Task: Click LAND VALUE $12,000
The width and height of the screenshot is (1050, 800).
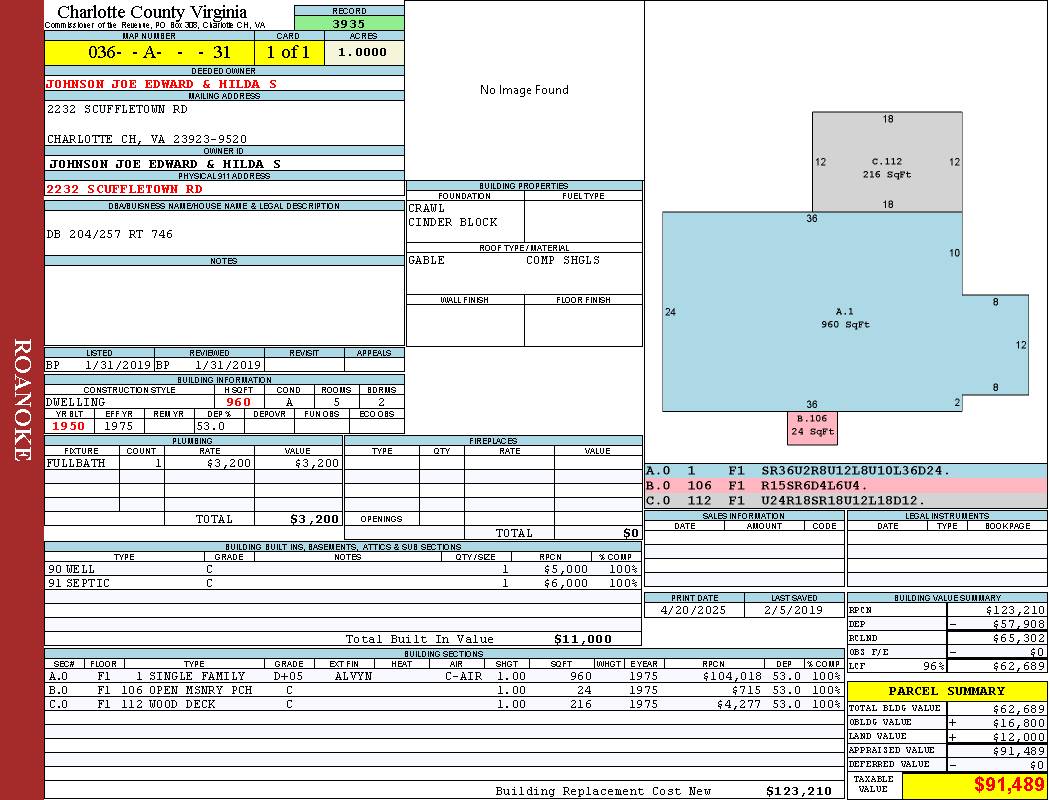Action: pos(1019,737)
